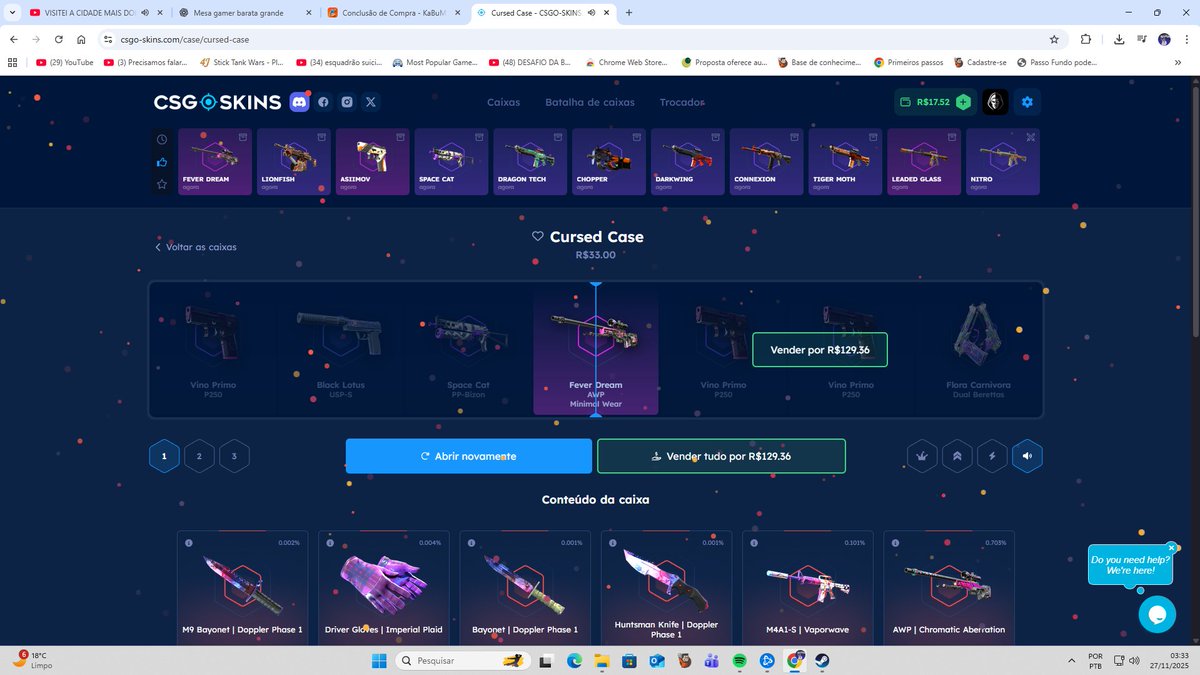Screen dimensions: 1200x675
Task: Expand hidden bookmarks with the double chevron
Action: pos(1178,62)
